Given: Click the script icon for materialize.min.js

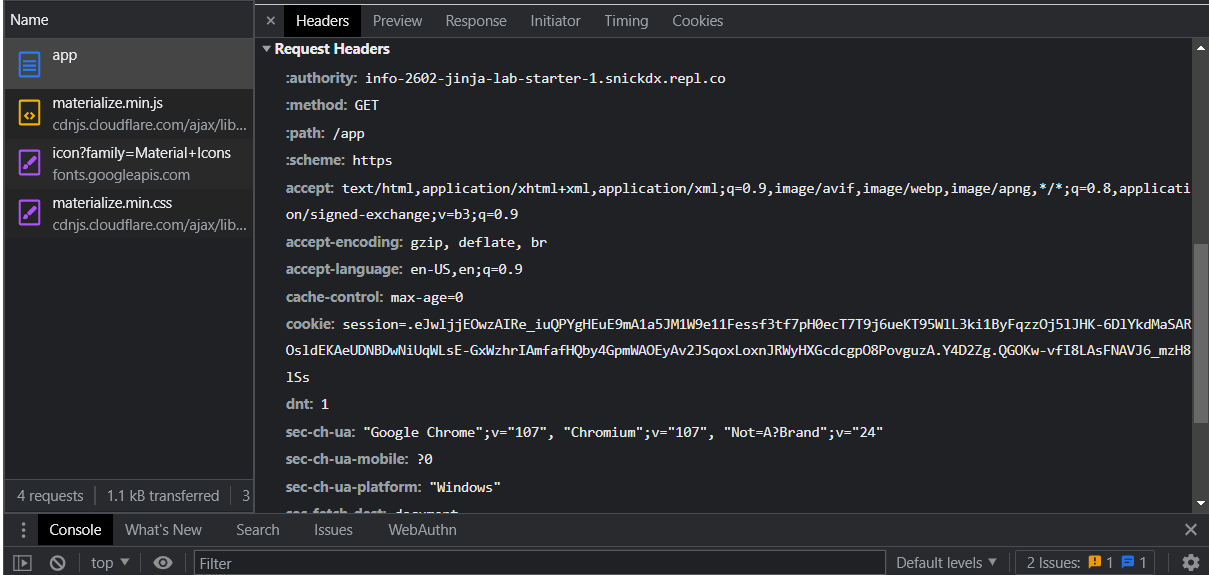Looking at the screenshot, I should tap(30, 114).
